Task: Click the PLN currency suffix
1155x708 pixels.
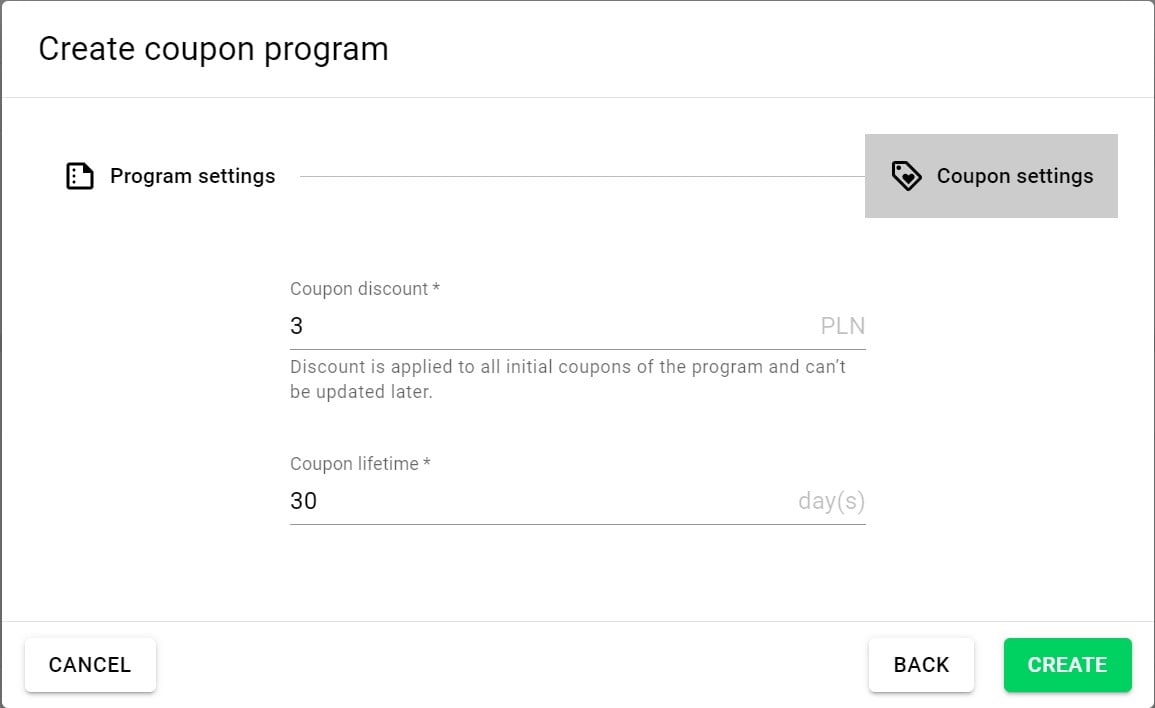Action: [842, 326]
